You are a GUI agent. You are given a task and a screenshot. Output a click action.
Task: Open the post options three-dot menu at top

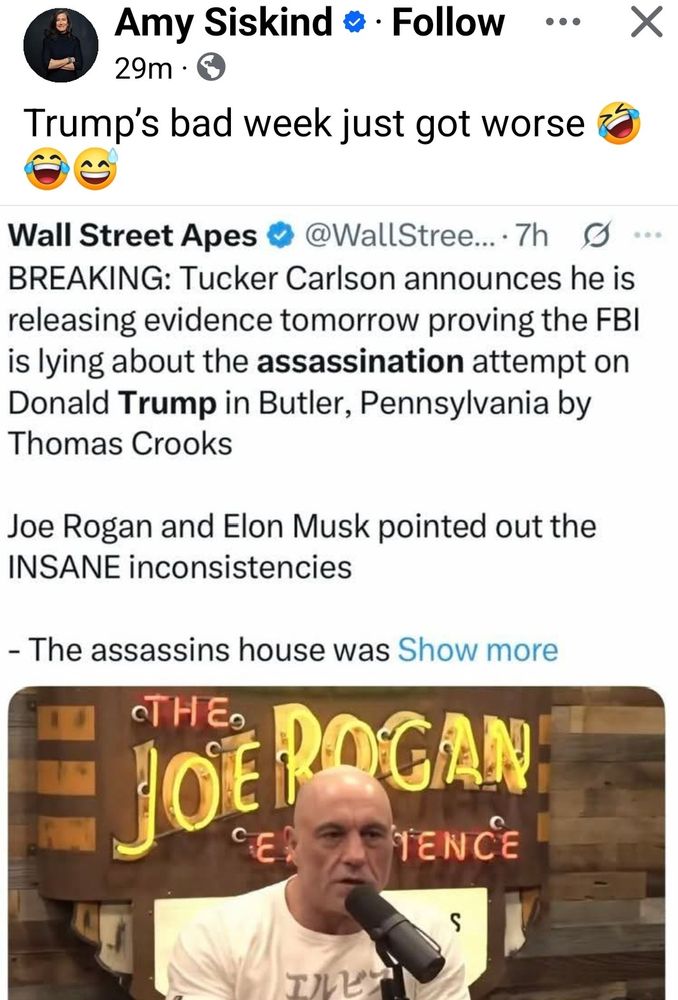(x=560, y=22)
